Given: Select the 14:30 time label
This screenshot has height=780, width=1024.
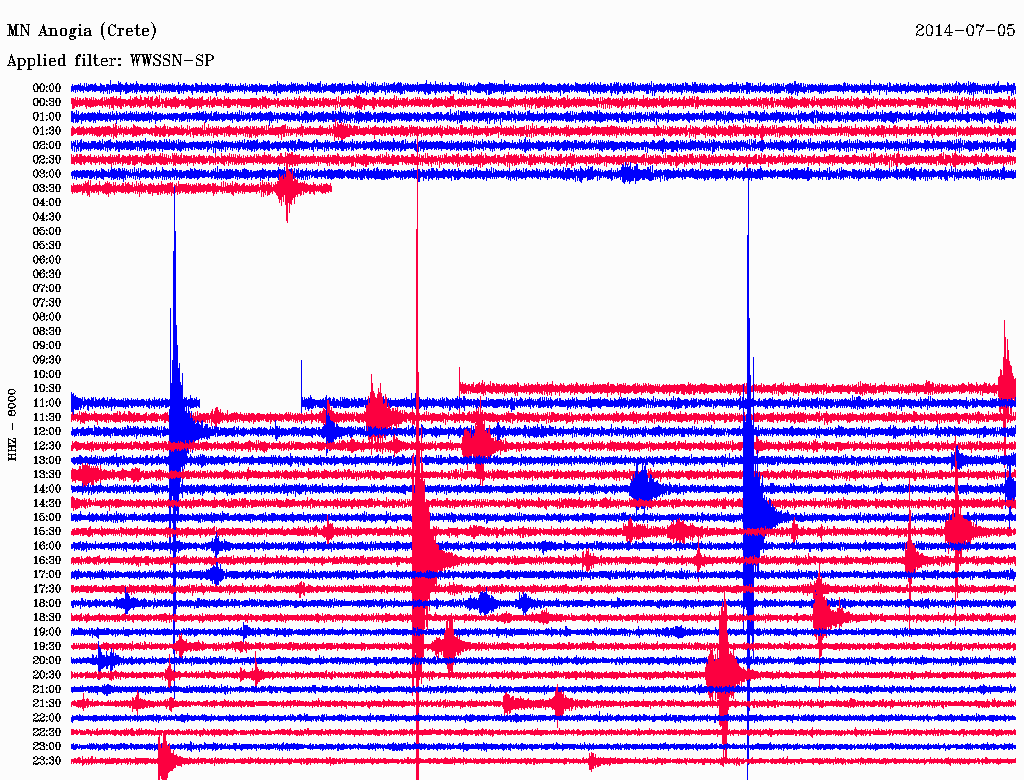Looking at the screenshot, I should coord(46,503).
